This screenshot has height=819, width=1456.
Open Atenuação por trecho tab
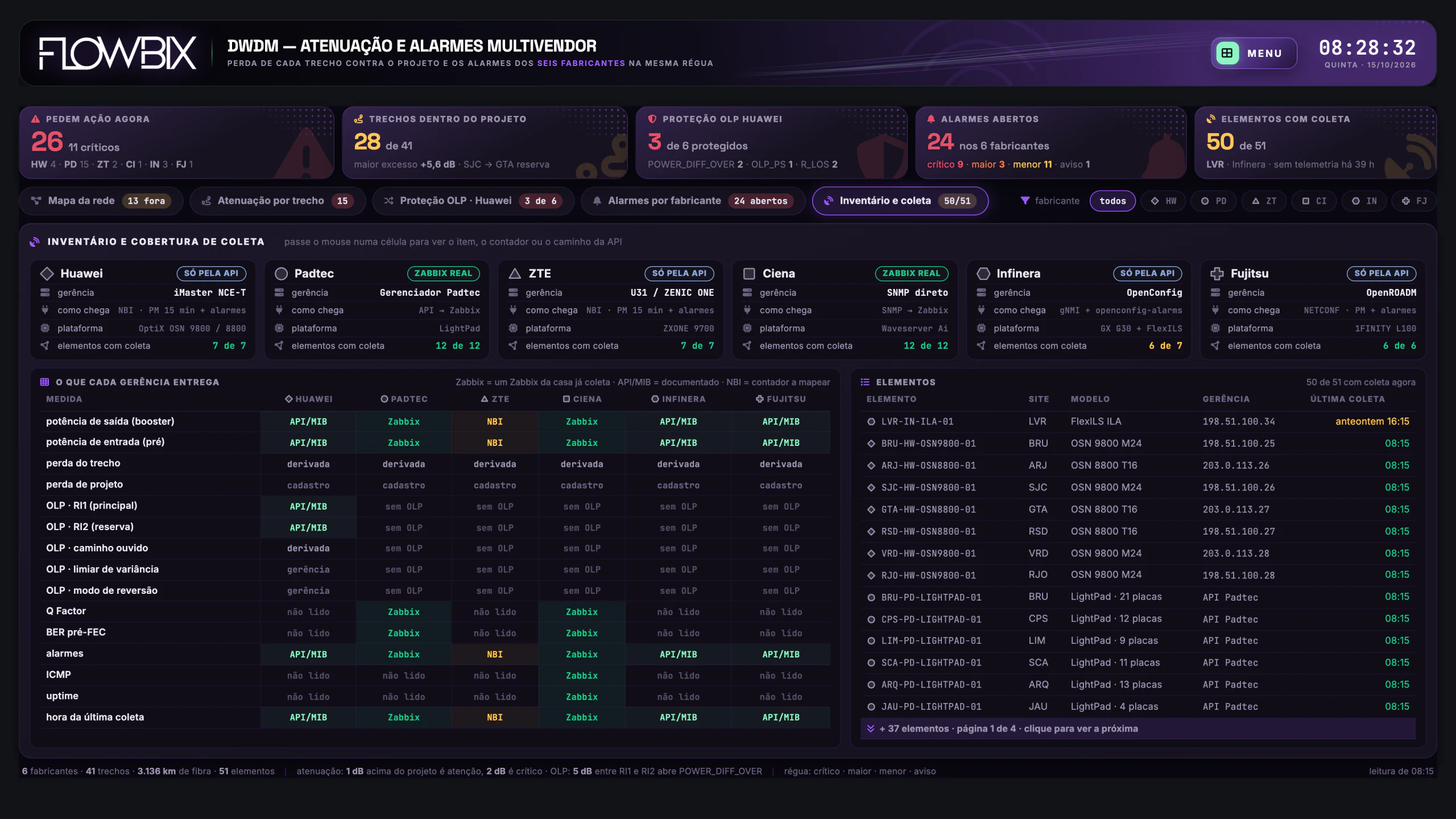(278, 201)
